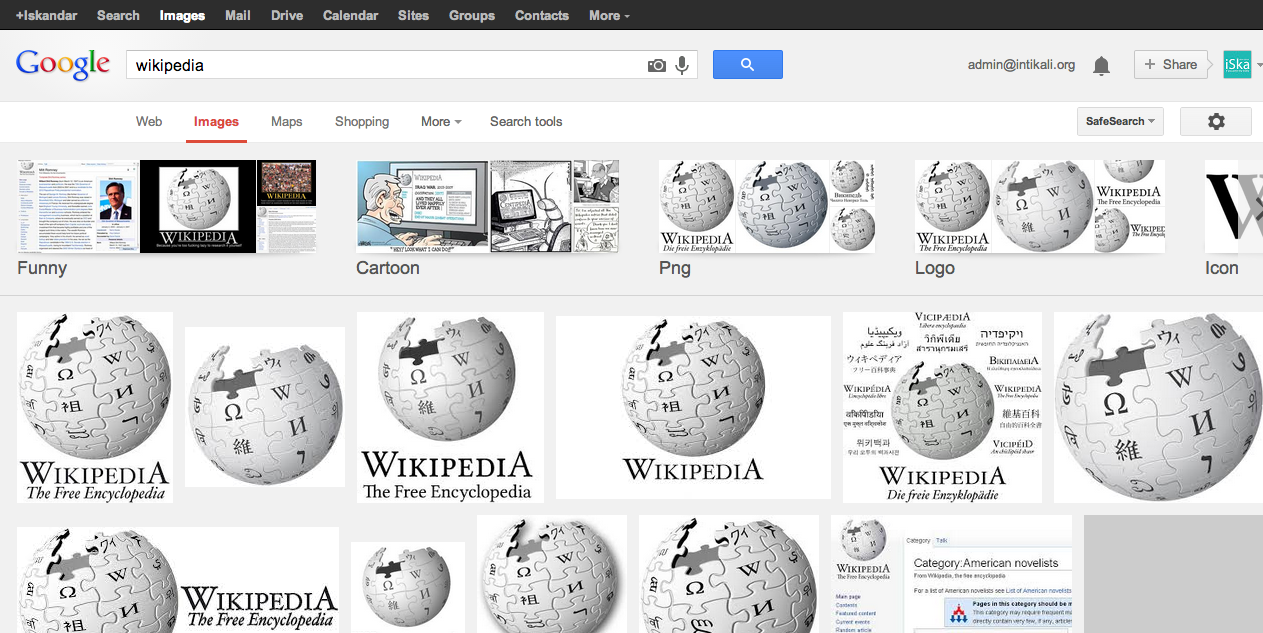This screenshot has width=1263, height=633.
Task: Open Calendar in the top bar
Action: (x=351, y=15)
